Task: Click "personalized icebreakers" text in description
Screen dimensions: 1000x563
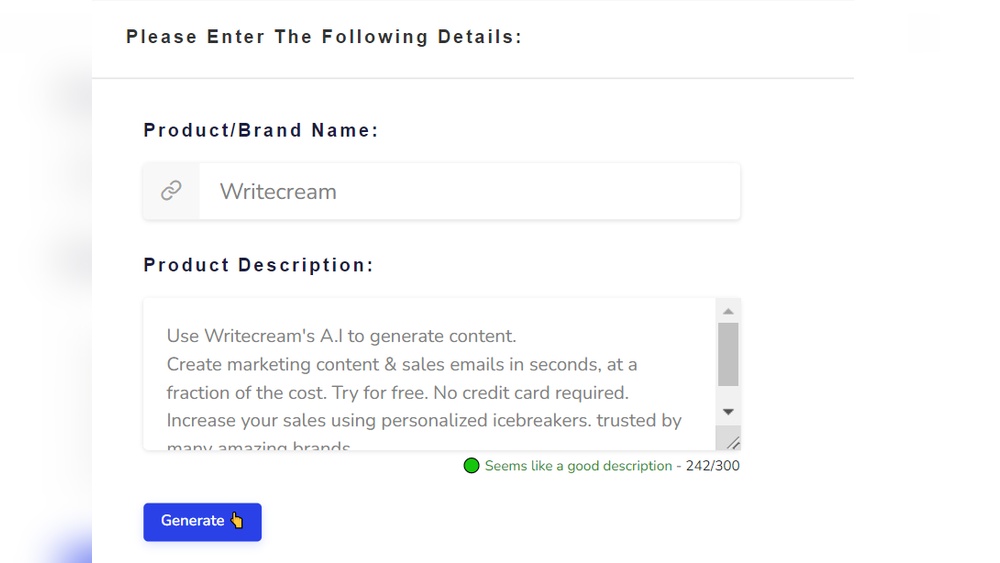Action: (486, 420)
